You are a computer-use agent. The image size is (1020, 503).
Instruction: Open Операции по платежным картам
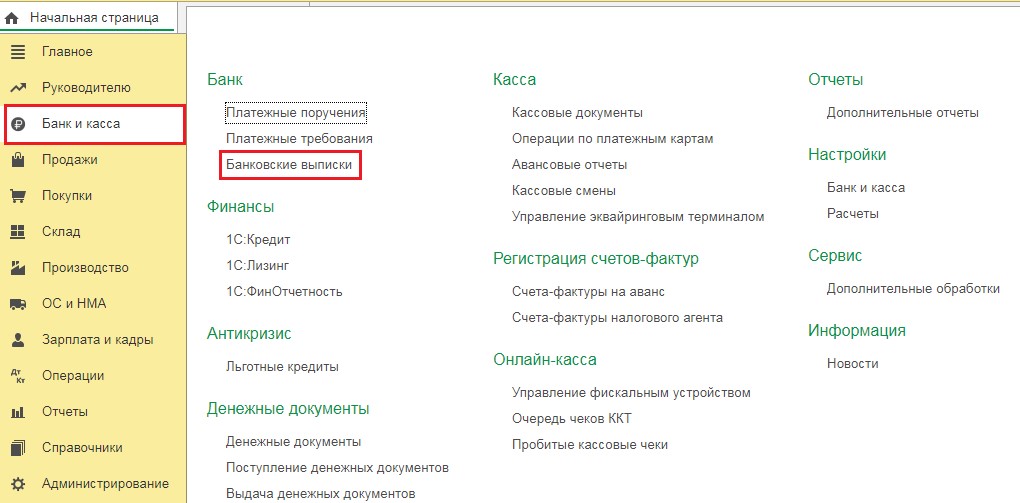coord(613,139)
